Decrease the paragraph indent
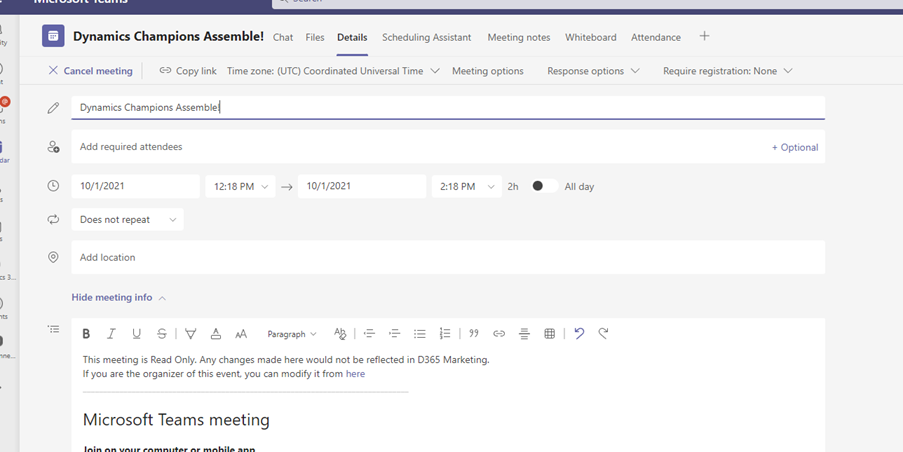 pos(369,333)
